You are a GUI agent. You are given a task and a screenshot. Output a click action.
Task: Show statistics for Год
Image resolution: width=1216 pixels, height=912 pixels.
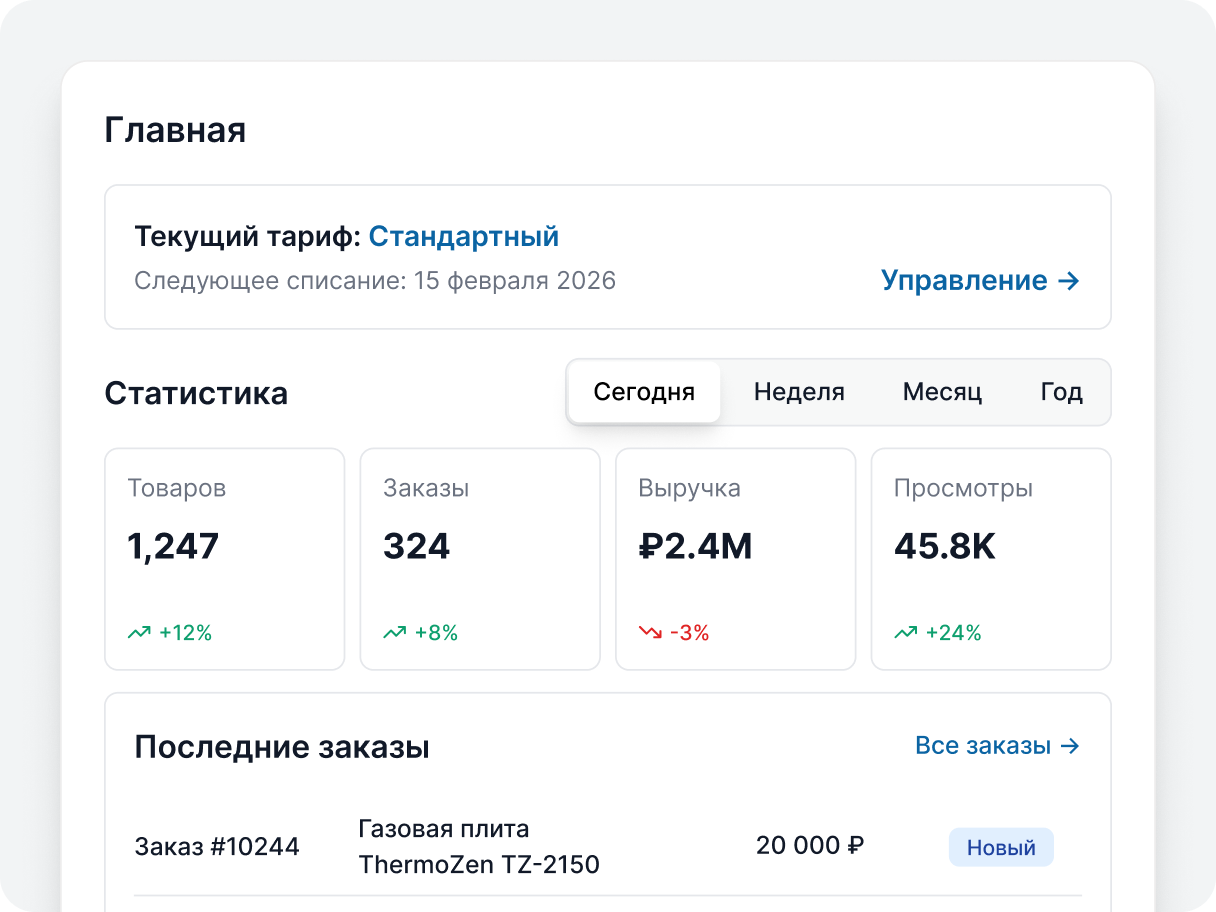[1062, 392]
